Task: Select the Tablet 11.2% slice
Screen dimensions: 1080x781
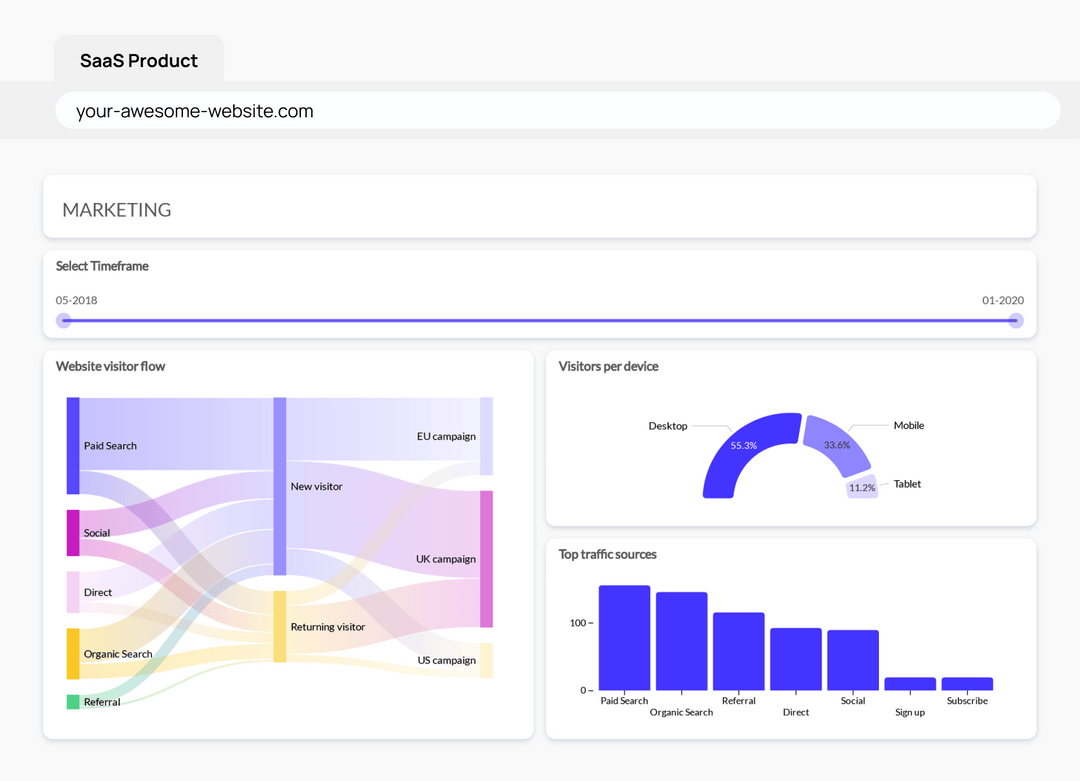Action: tap(862, 487)
